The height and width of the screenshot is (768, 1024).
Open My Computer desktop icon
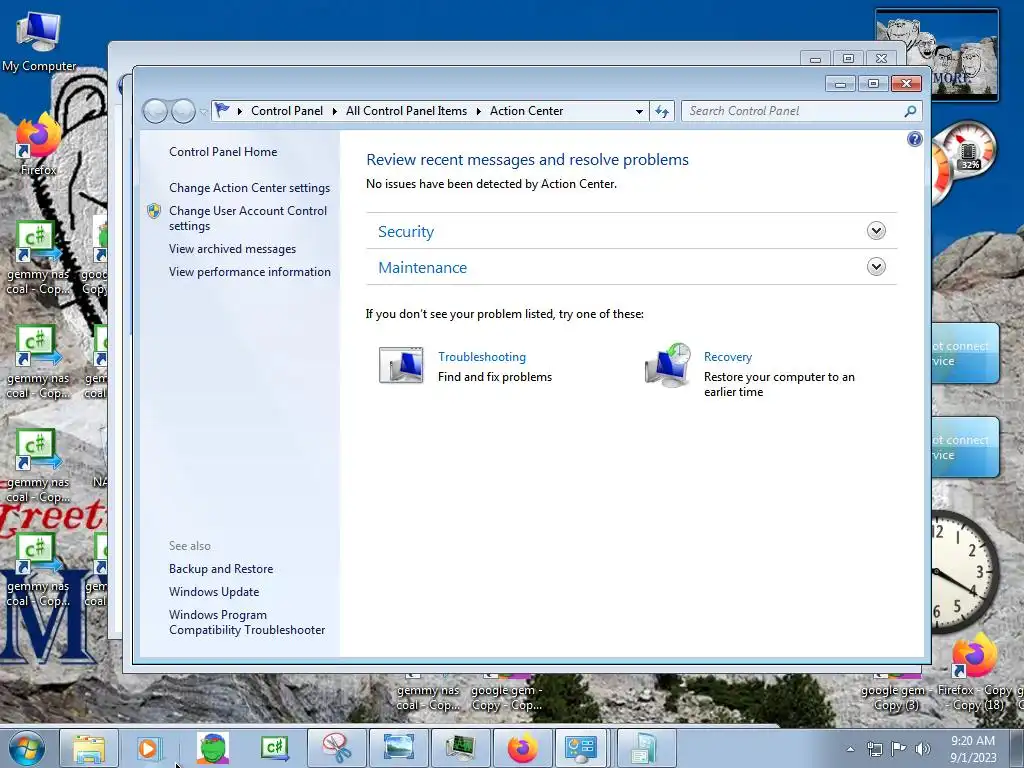point(39,40)
